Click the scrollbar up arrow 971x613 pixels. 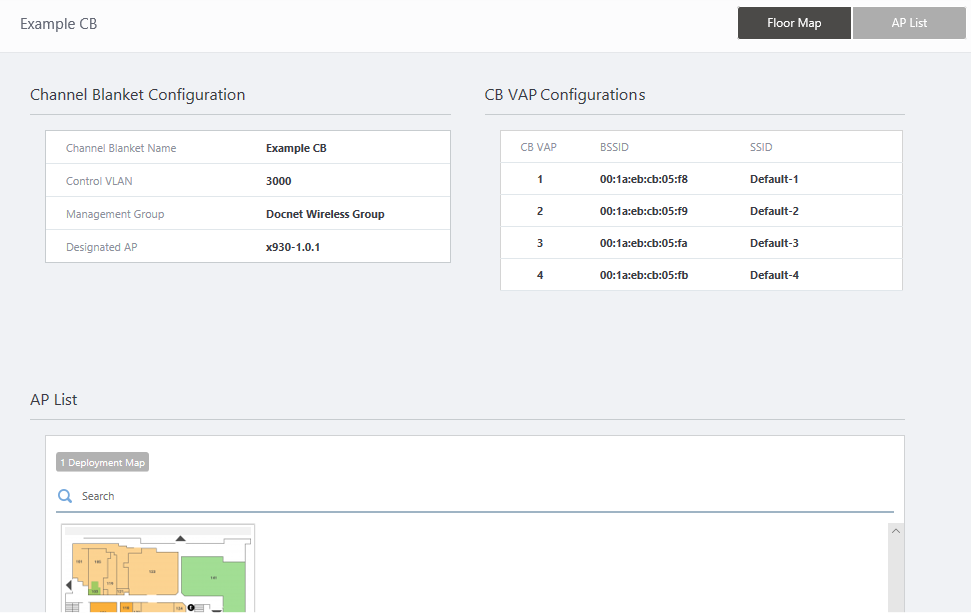pos(895,531)
